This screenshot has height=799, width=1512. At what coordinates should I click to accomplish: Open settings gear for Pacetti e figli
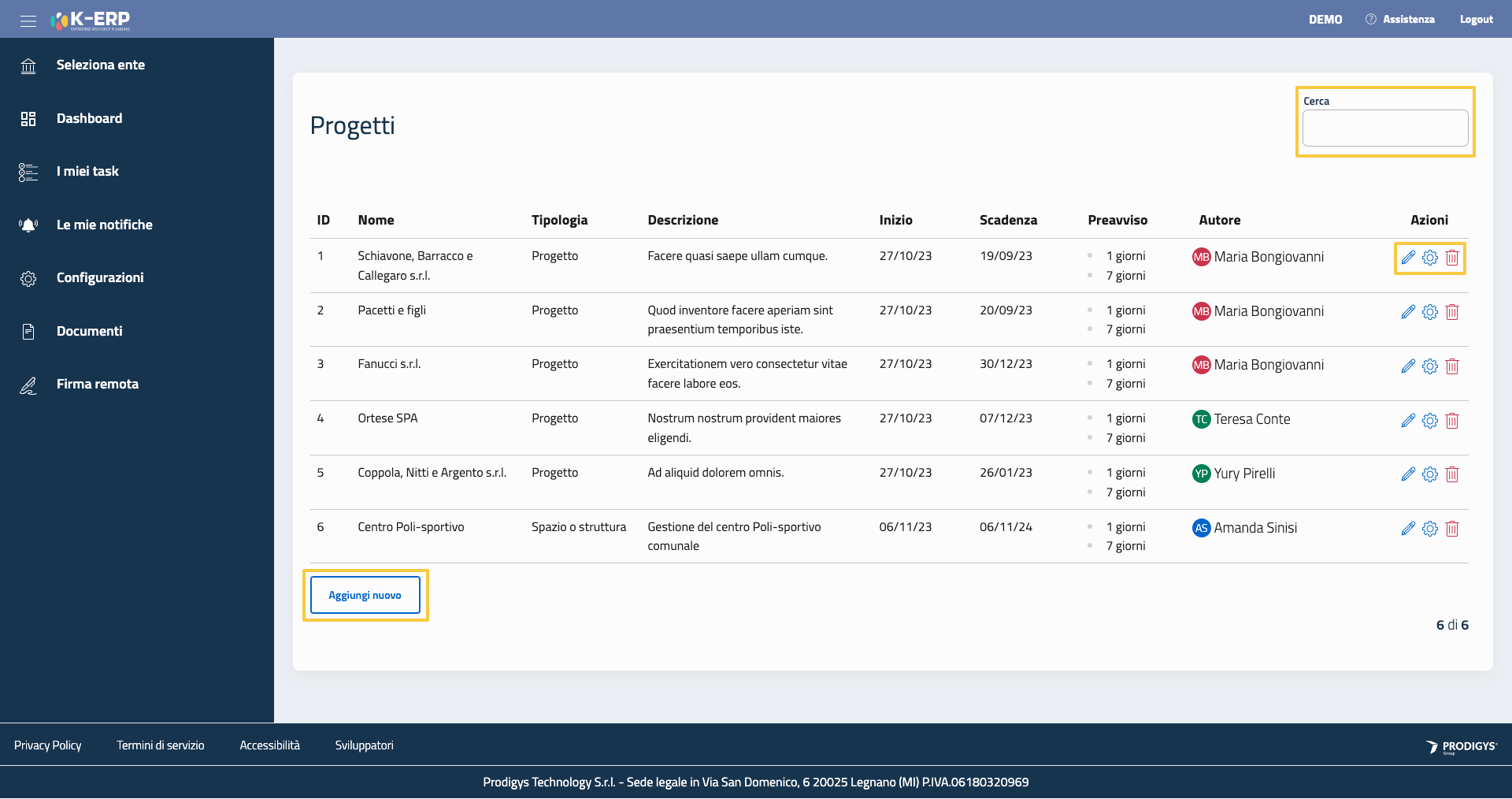point(1430,312)
